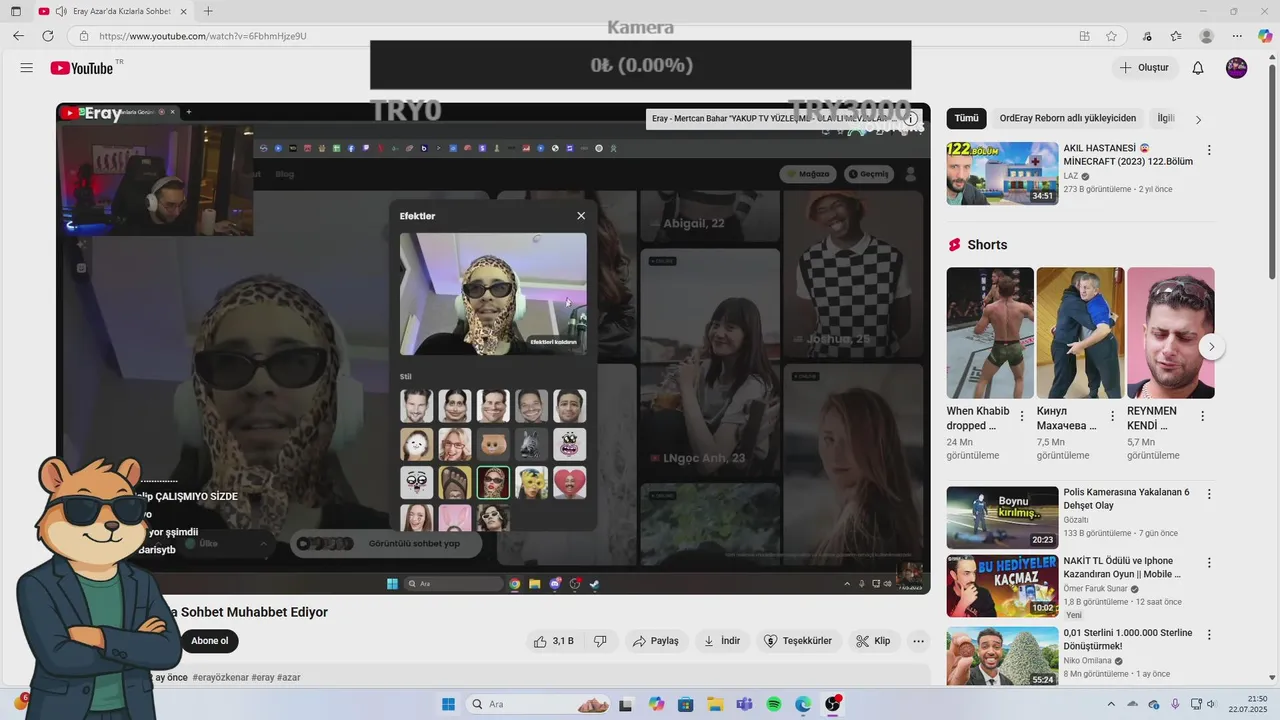Open Edge settings and more menu
The height and width of the screenshot is (720, 1280).
pyautogui.click(x=1236, y=36)
